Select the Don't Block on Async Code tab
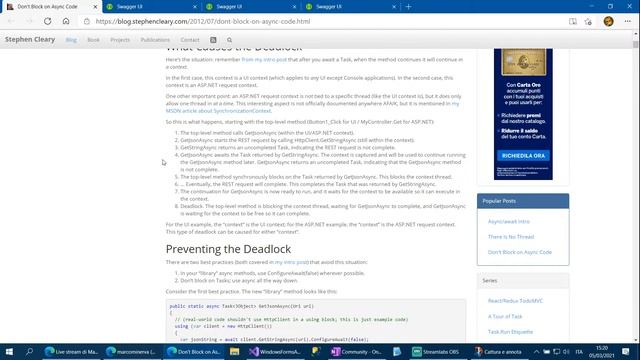Screen dimensions: 640x360 coord(51,7)
